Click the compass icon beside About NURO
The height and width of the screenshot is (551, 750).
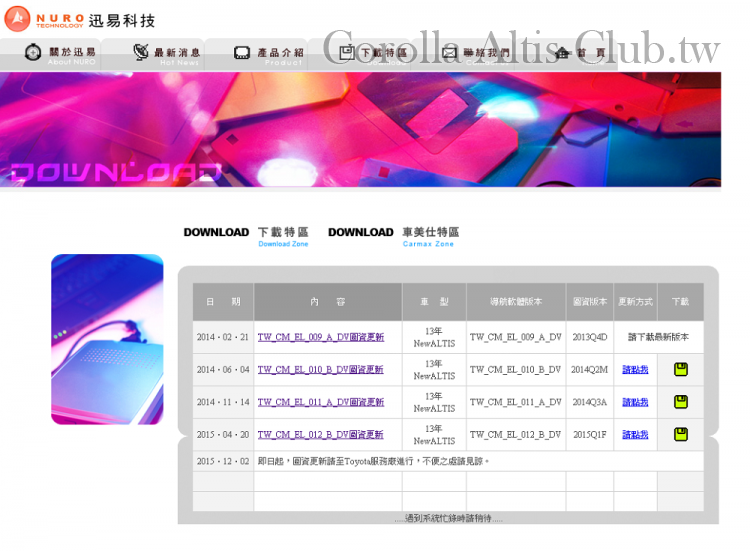pyautogui.click(x=33, y=52)
